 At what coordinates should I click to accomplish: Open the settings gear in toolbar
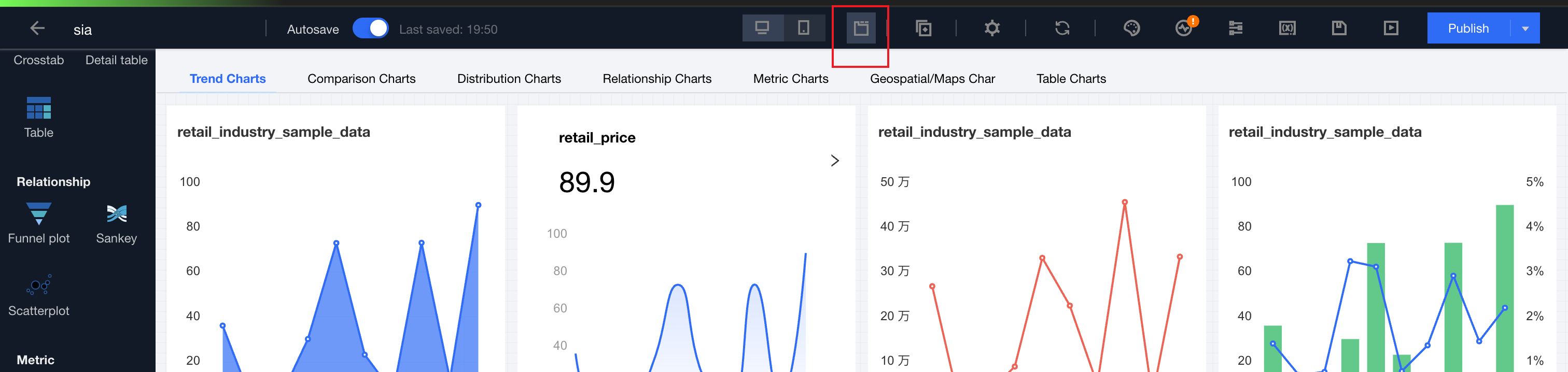(x=991, y=28)
